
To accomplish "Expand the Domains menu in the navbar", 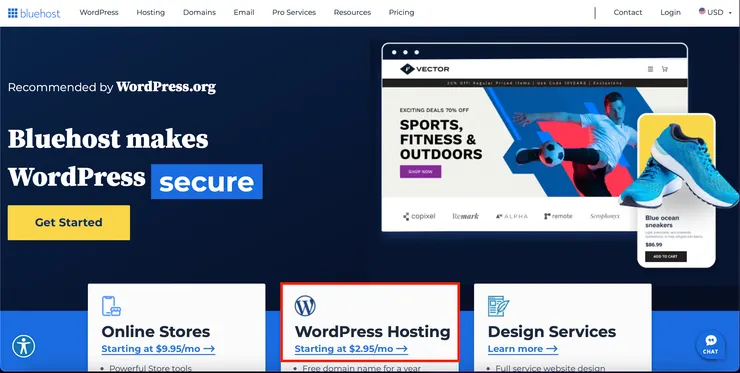I will click(x=199, y=12).
